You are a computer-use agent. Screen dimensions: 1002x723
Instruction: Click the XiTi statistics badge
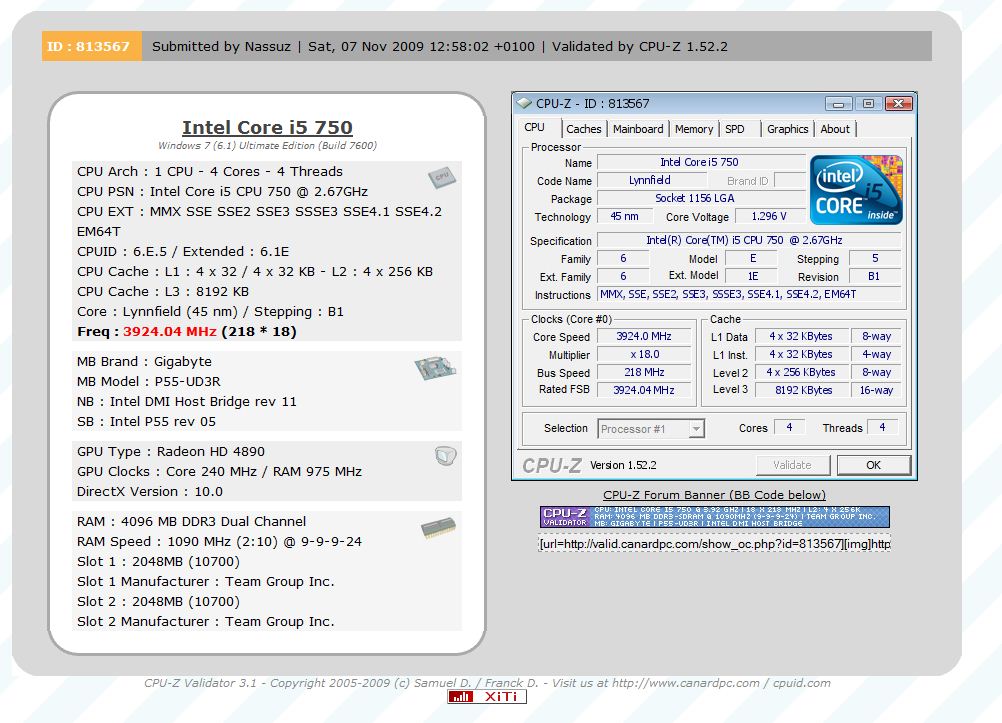pos(487,696)
